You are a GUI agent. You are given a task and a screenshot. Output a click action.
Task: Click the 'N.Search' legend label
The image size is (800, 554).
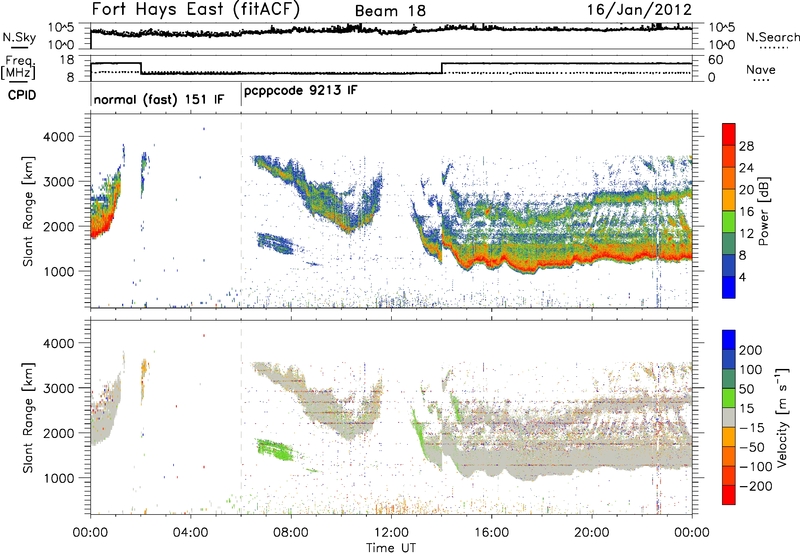pos(772,37)
